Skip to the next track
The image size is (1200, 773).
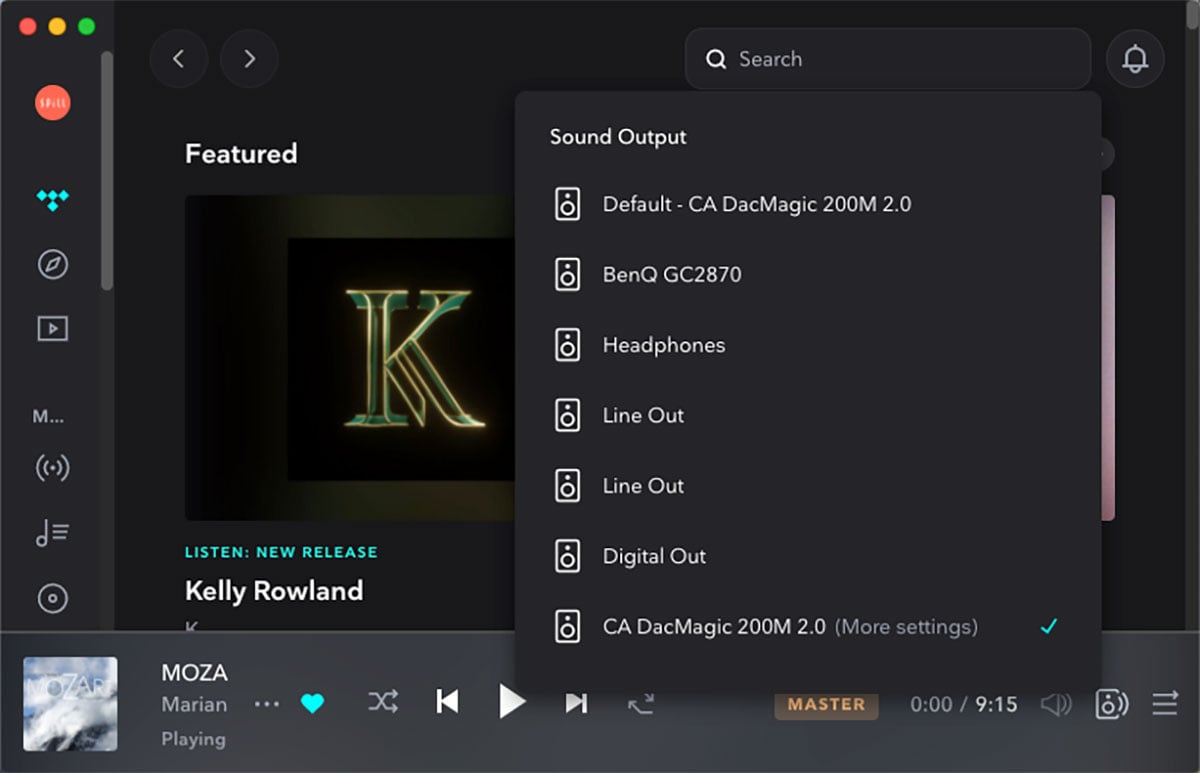pyautogui.click(x=576, y=702)
